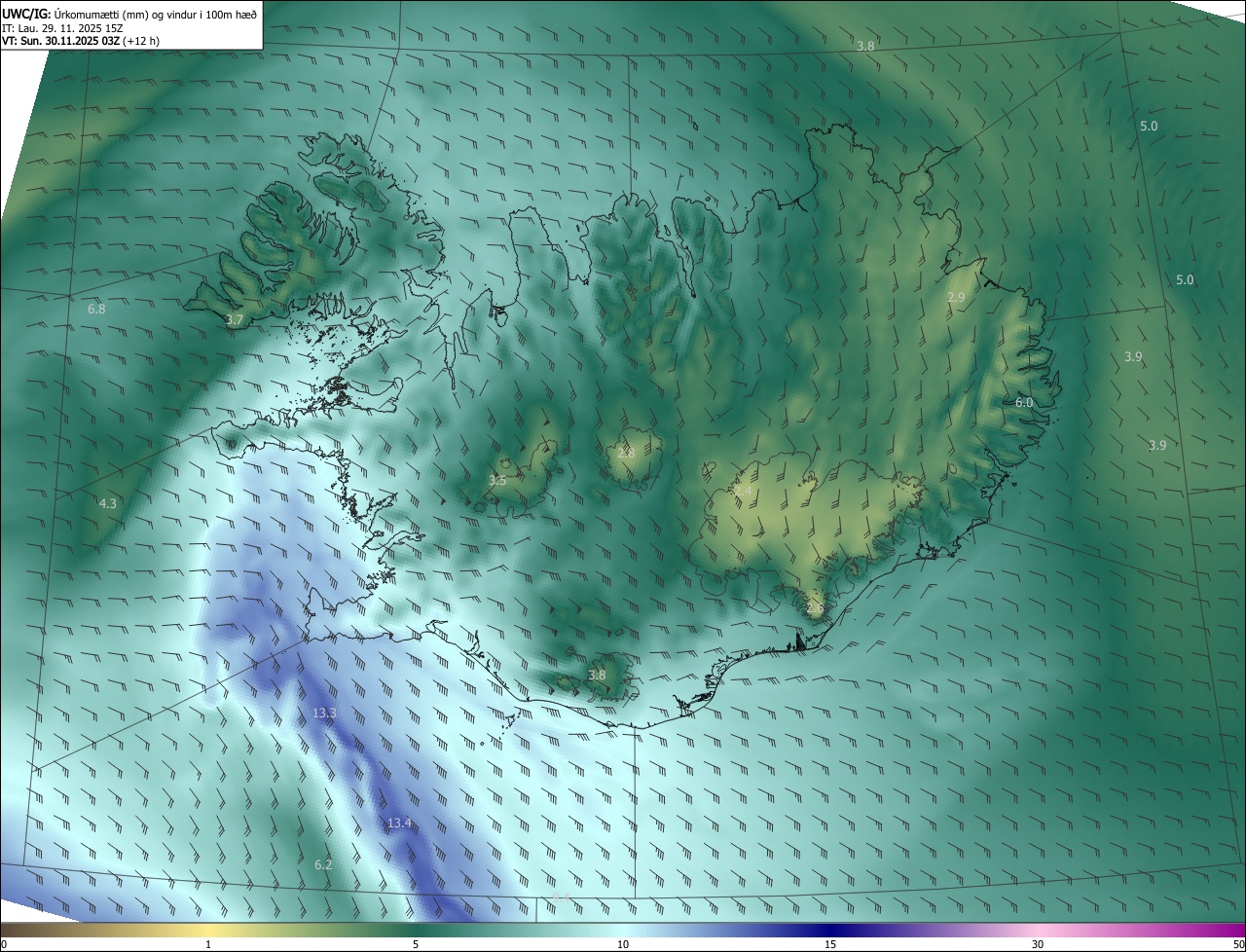Click the 3.7 value on the Westfjords
Screen dimensions: 1246x952
coord(235,319)
